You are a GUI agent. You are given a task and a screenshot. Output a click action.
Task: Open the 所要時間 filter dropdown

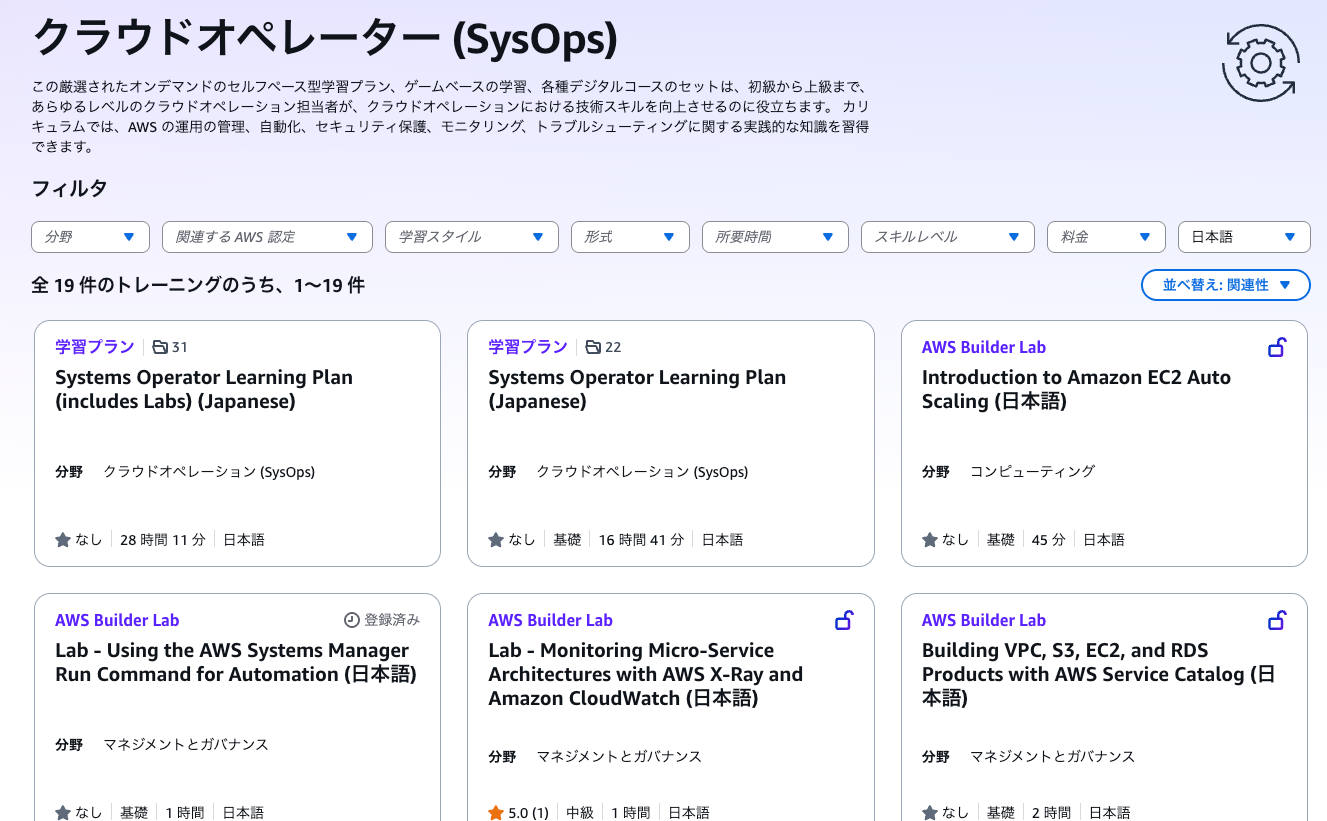(x=775, y=237)
